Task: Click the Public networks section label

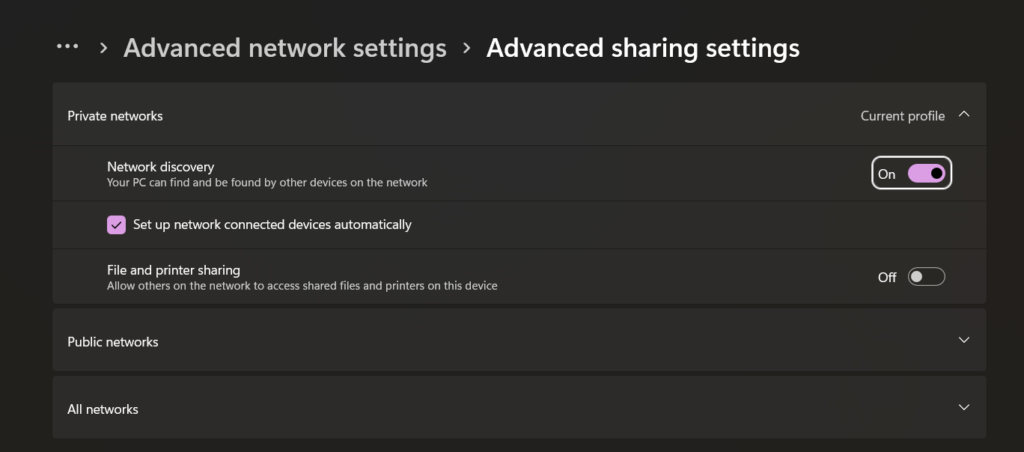Action: [113, 342]
